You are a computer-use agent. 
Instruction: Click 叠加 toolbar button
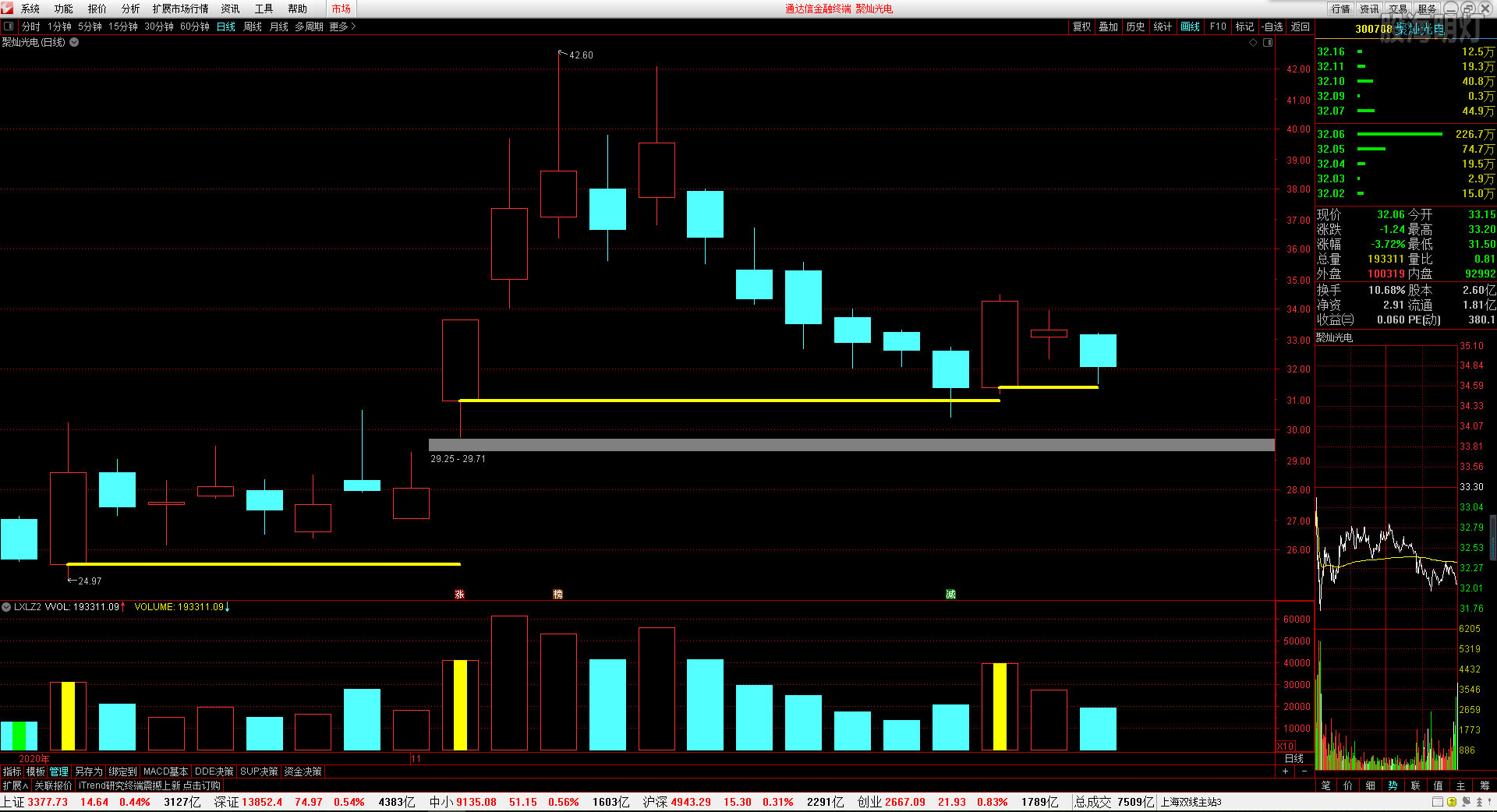tap(1109, 26)
